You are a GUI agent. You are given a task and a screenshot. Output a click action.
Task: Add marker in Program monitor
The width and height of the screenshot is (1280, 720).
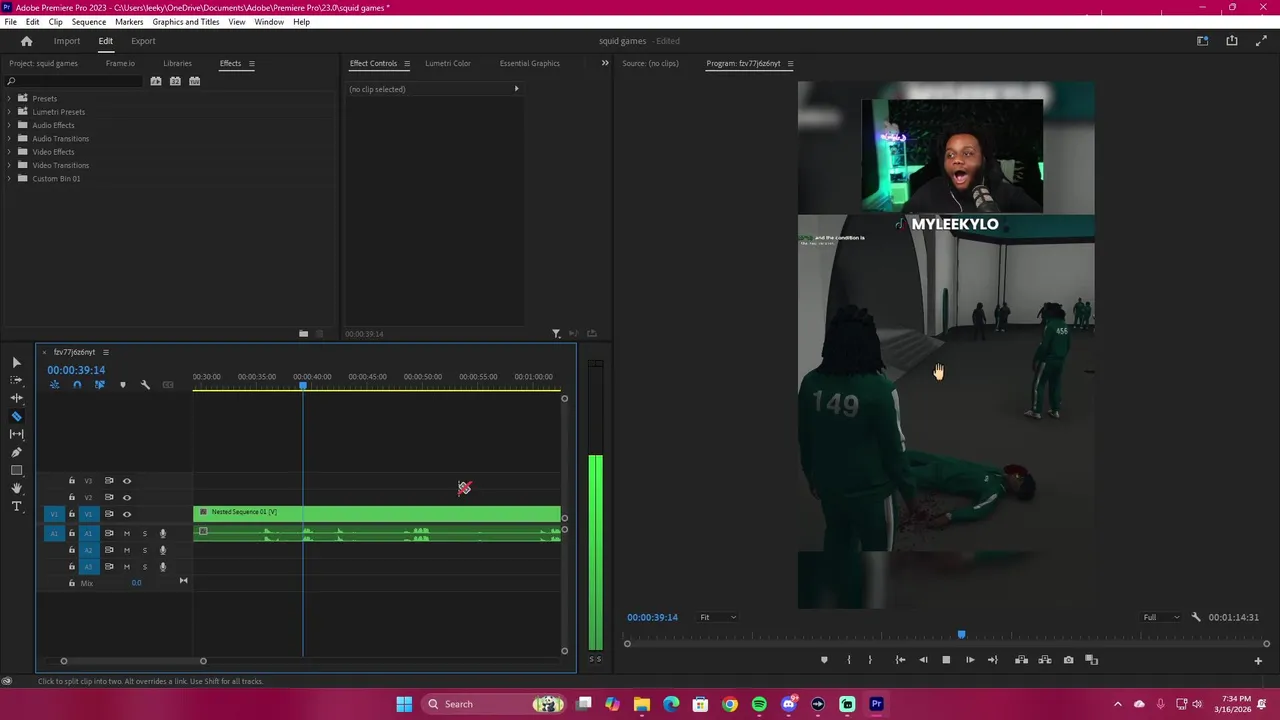click(x=824, y=660)
